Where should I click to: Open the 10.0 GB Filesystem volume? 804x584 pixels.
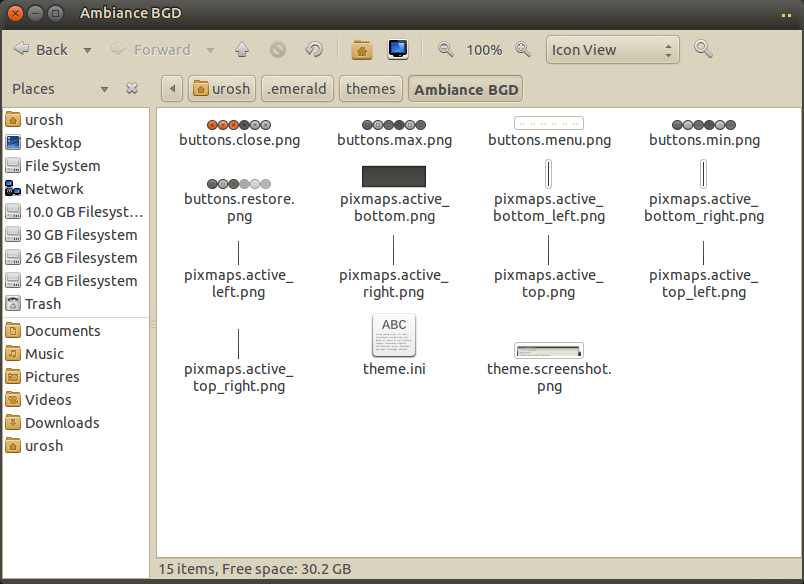pos(76,212)
